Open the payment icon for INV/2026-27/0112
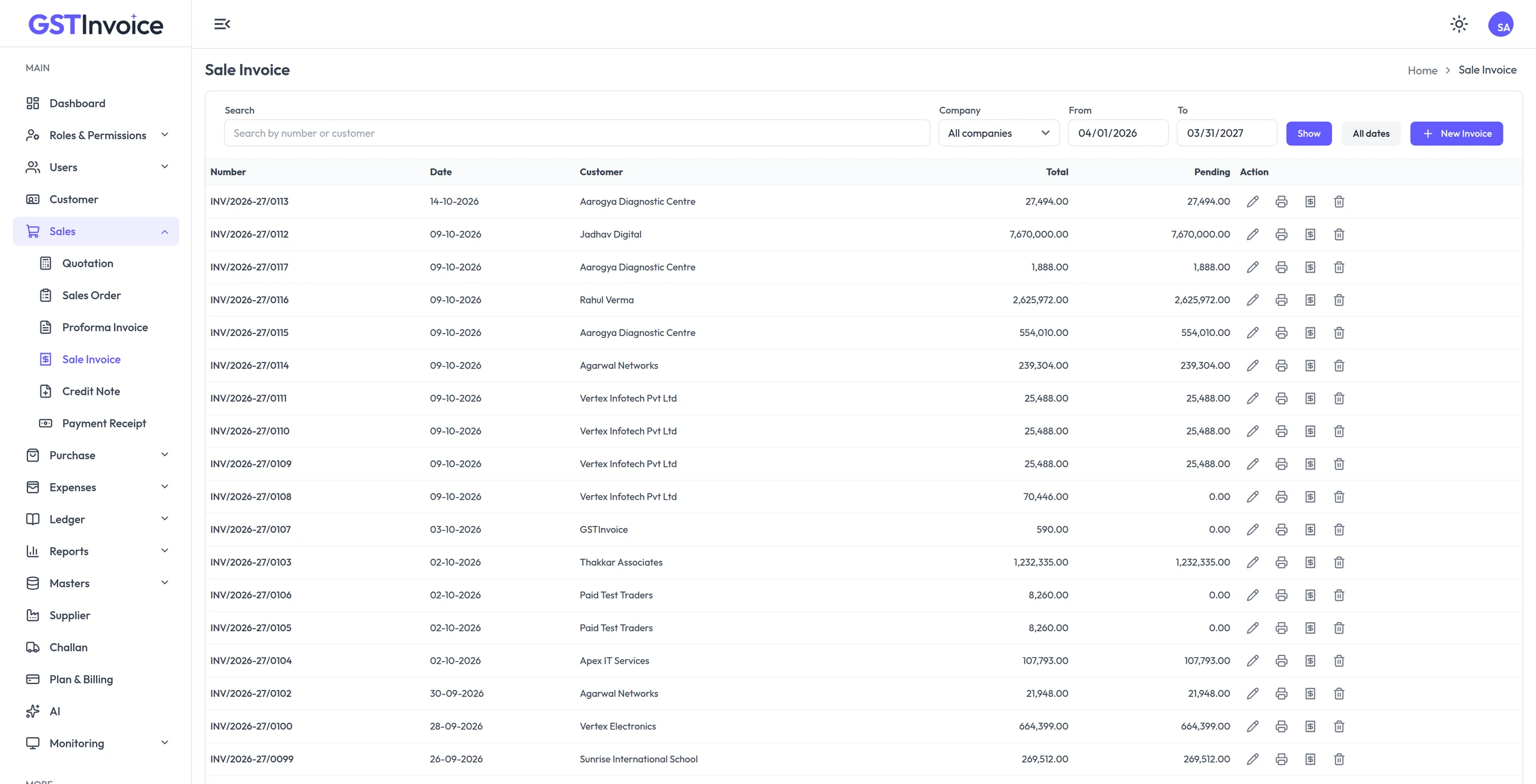 tap(1310, 234)
